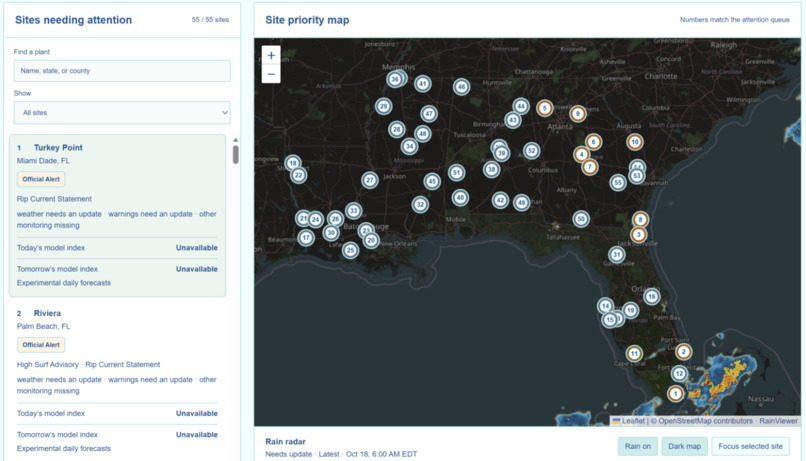Select map marker number 2 near Palm Beach

pos(683,352)
